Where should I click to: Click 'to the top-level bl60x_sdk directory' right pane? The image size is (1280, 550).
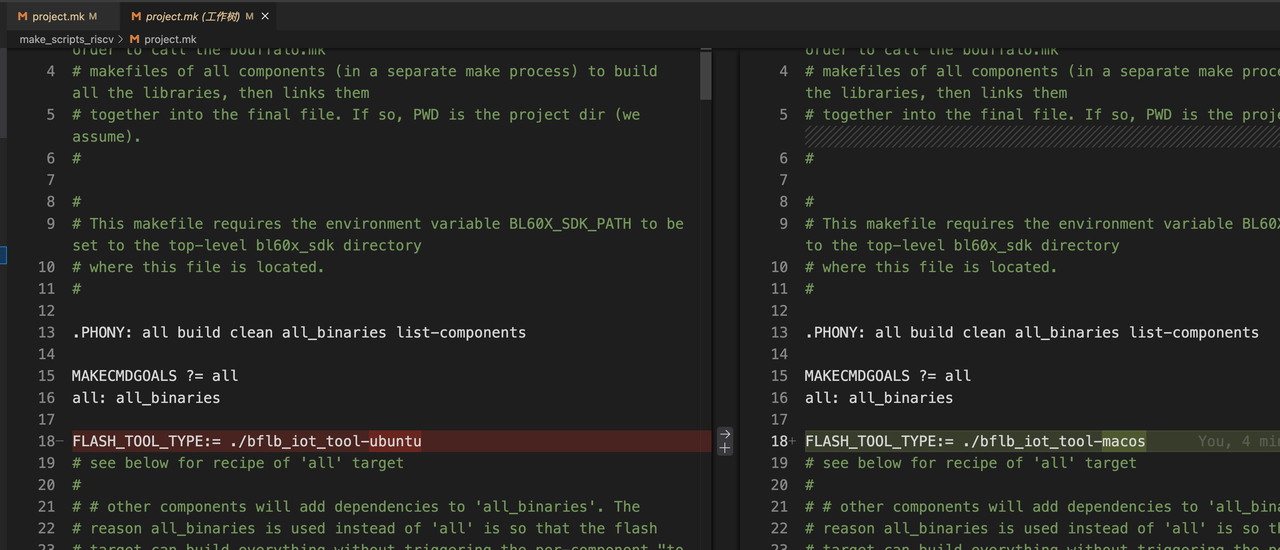click(962, 245)
